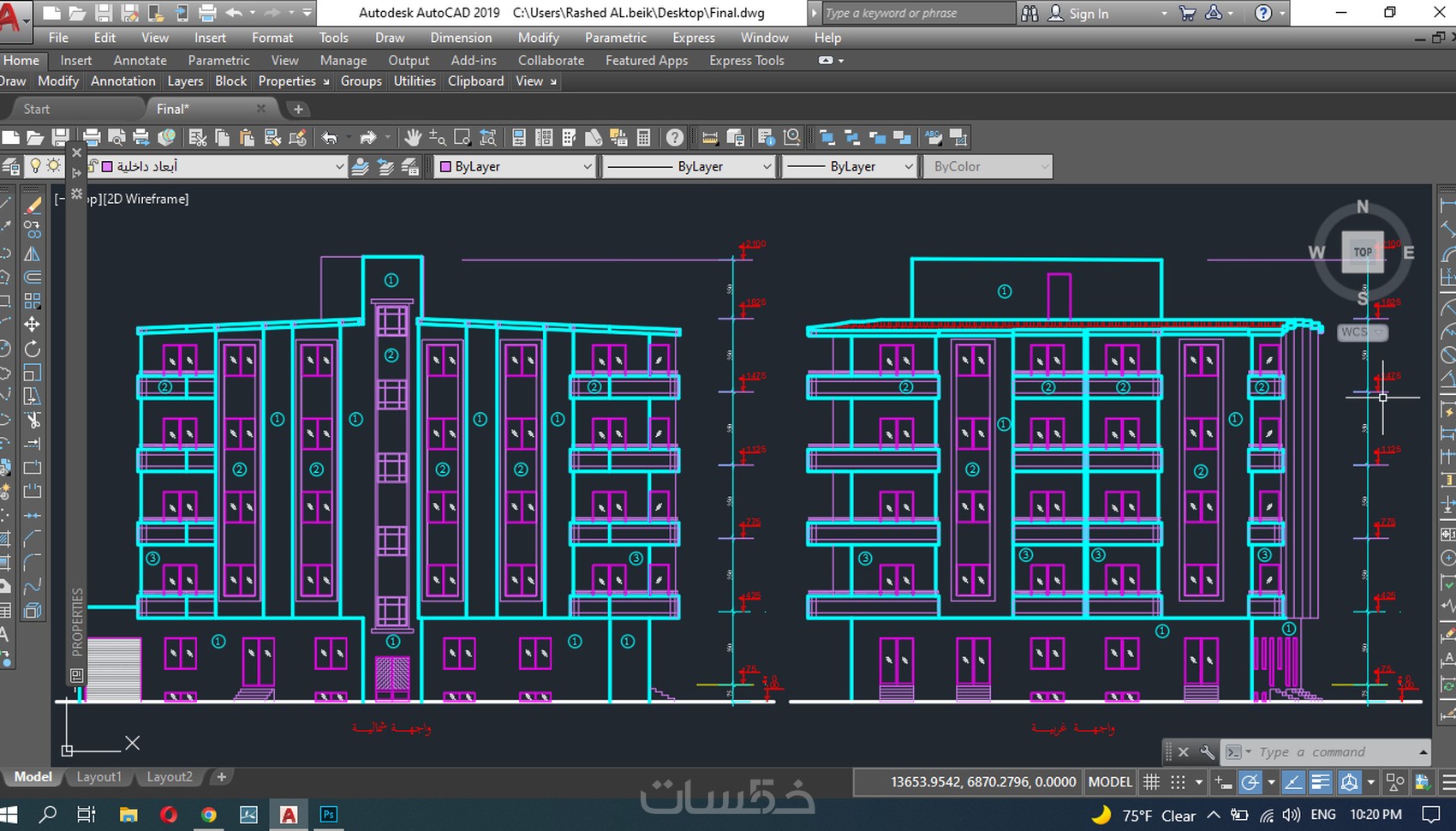Viewport: 1456px width, 831px height.
Task: Open the QuickCalc calculator
Action: point(643,138)
